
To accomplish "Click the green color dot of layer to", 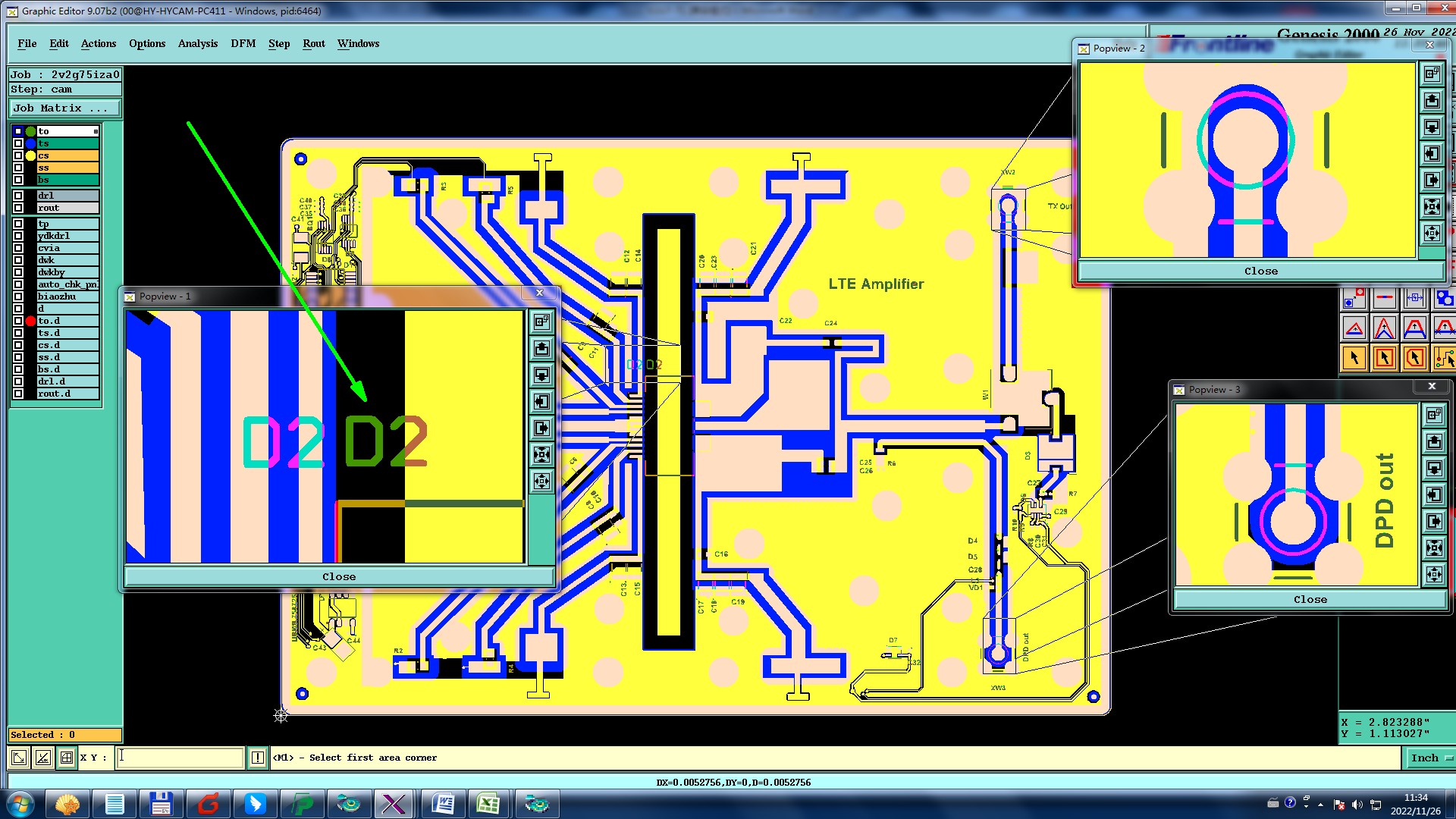I will tap(30, 131).
